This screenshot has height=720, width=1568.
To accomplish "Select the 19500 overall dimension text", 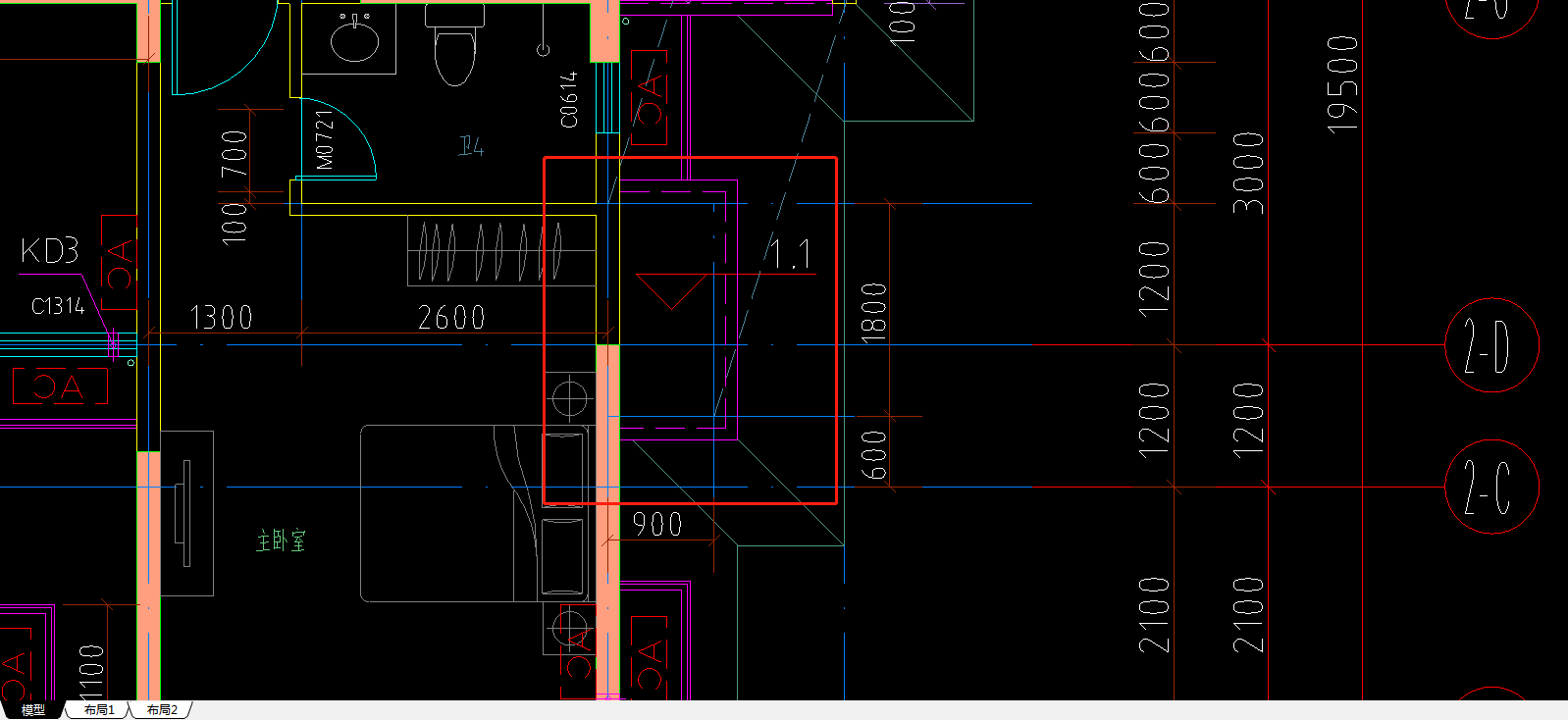I will point(1342,84).
